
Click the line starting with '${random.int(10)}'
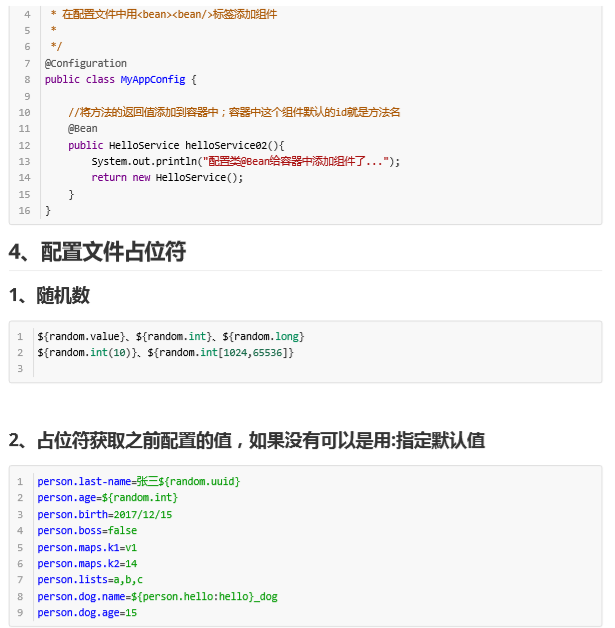[165, 352]
